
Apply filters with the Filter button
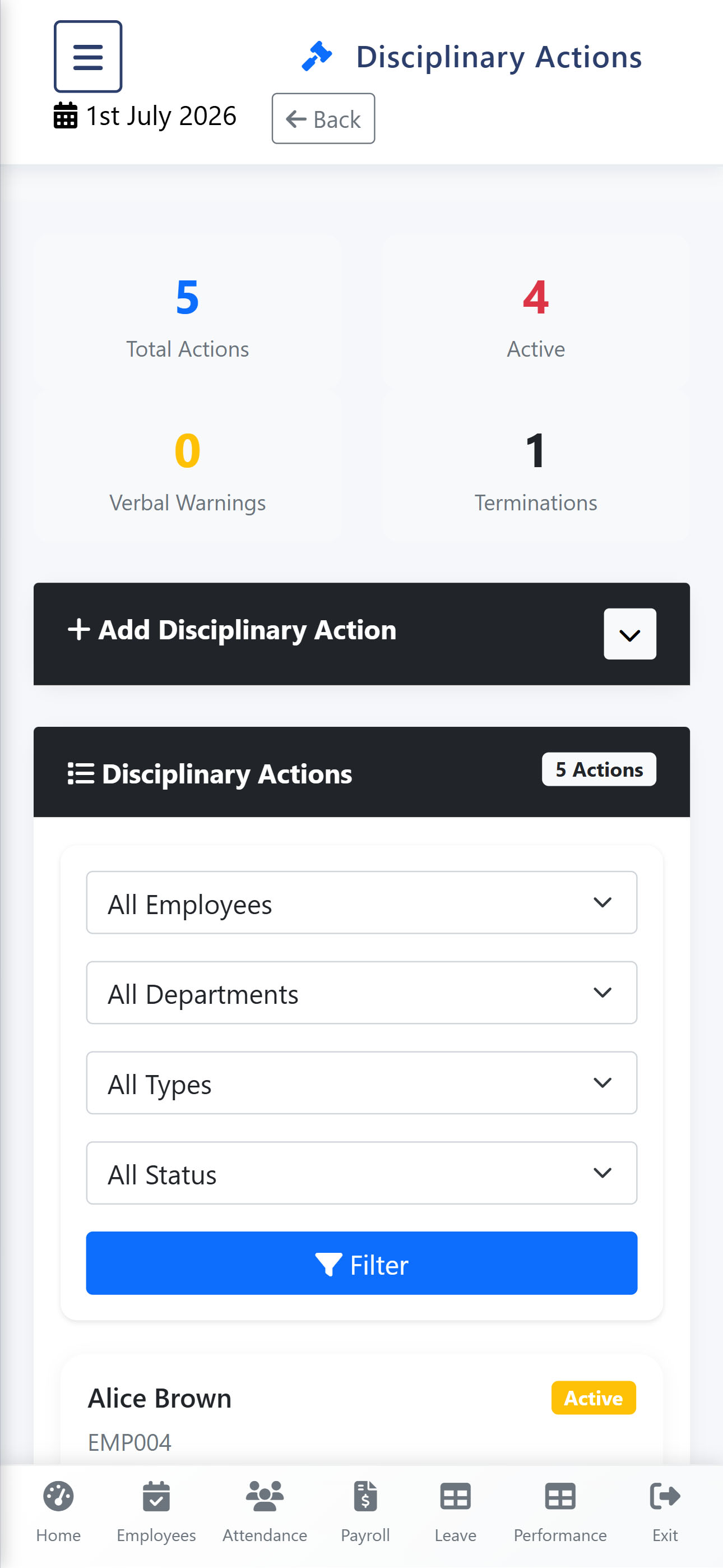click(x=361, y=1263)
